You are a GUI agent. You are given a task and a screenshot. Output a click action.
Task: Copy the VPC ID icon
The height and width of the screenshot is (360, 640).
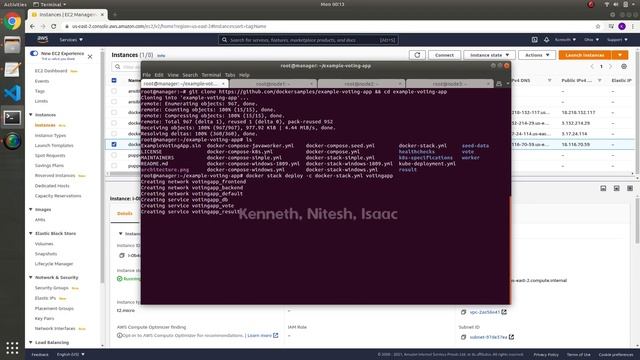click(464, 312)
